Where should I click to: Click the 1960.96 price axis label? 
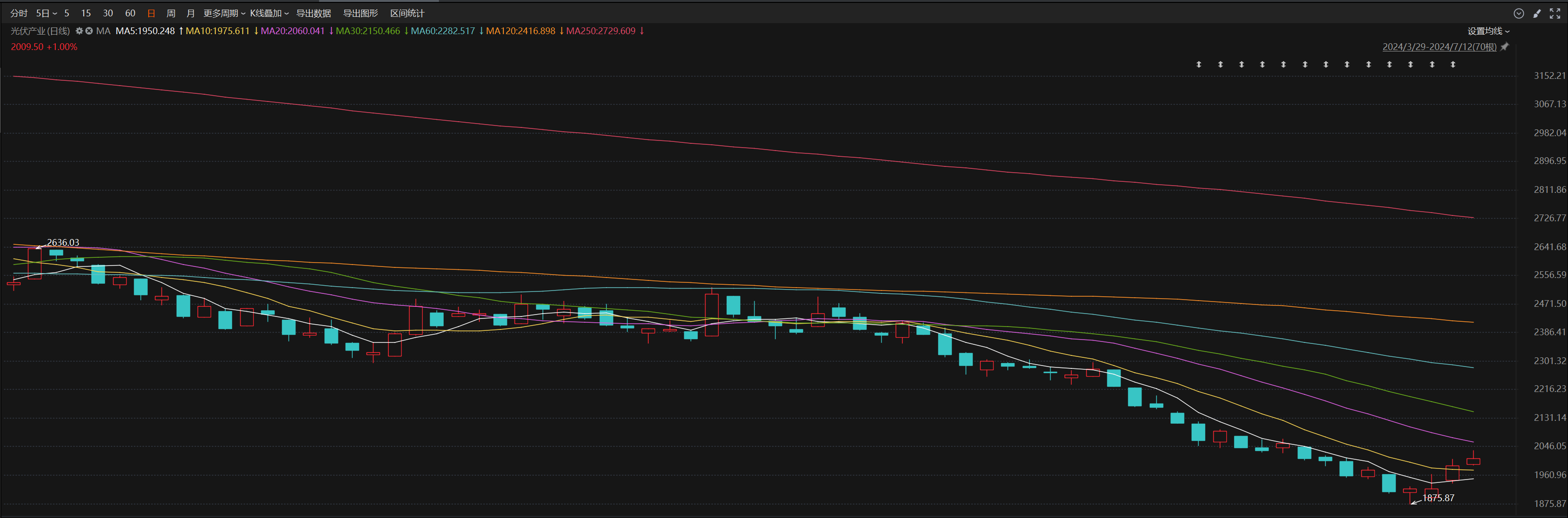[1550, 475]
